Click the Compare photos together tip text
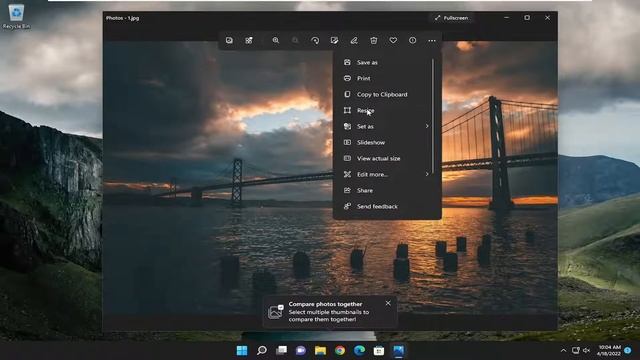The height and width of the screenshot is (360, 640). coord(329,312)
